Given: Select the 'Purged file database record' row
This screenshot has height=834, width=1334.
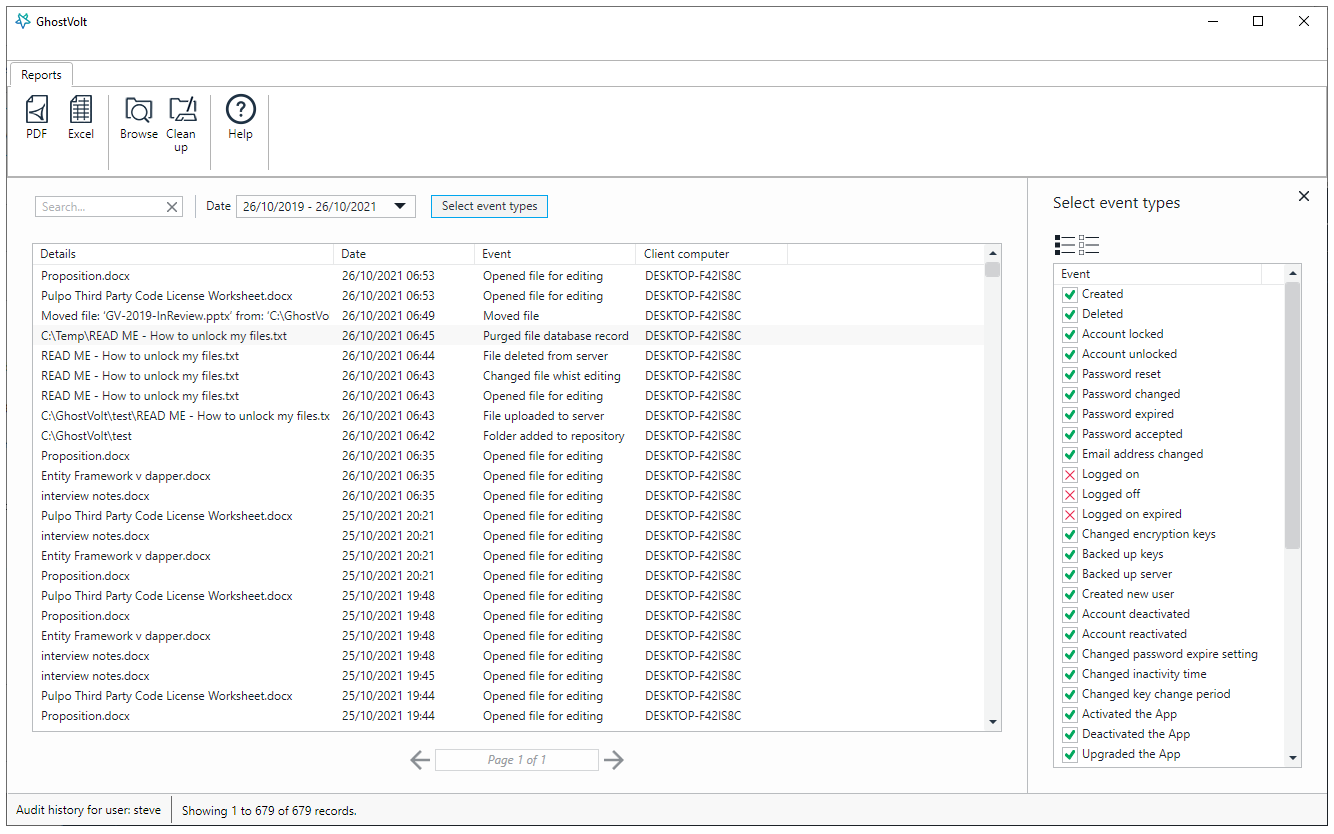Looking at the screenshot, I should click(508, 336).
